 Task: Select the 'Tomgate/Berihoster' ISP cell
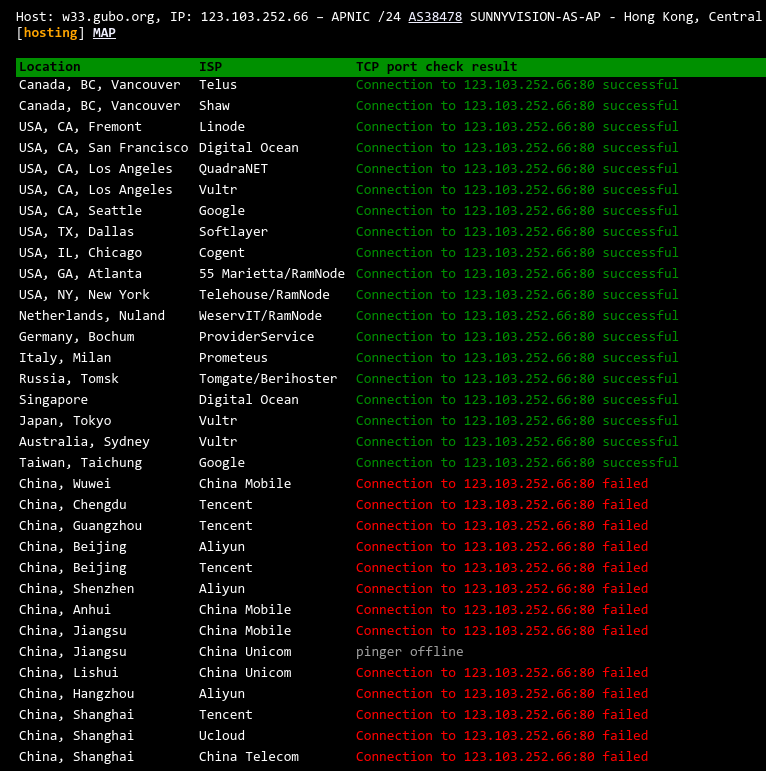click(x=268, y=379)
